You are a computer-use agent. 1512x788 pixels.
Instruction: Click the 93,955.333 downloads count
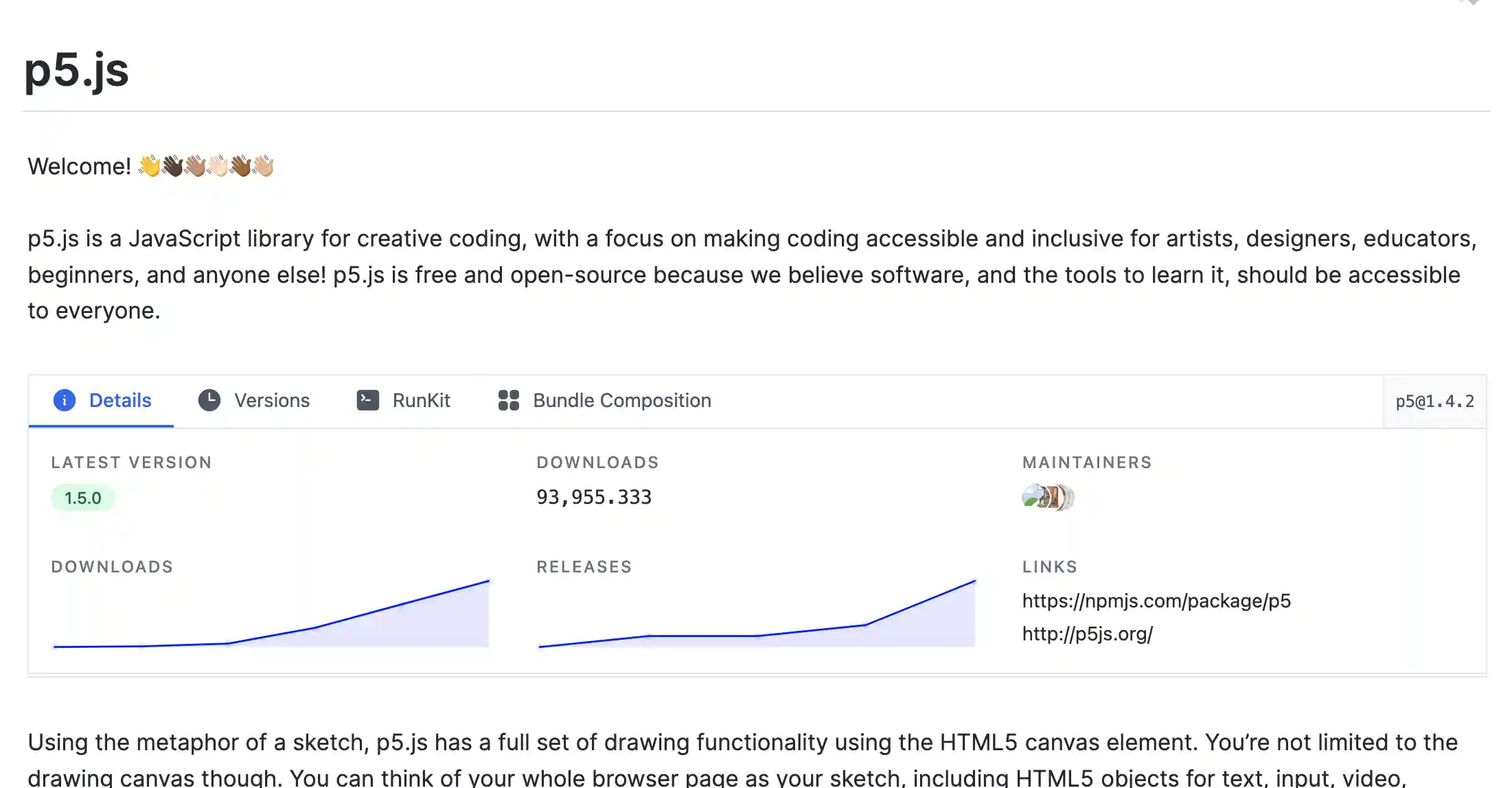pyautogui.click(x=594, y=497)
